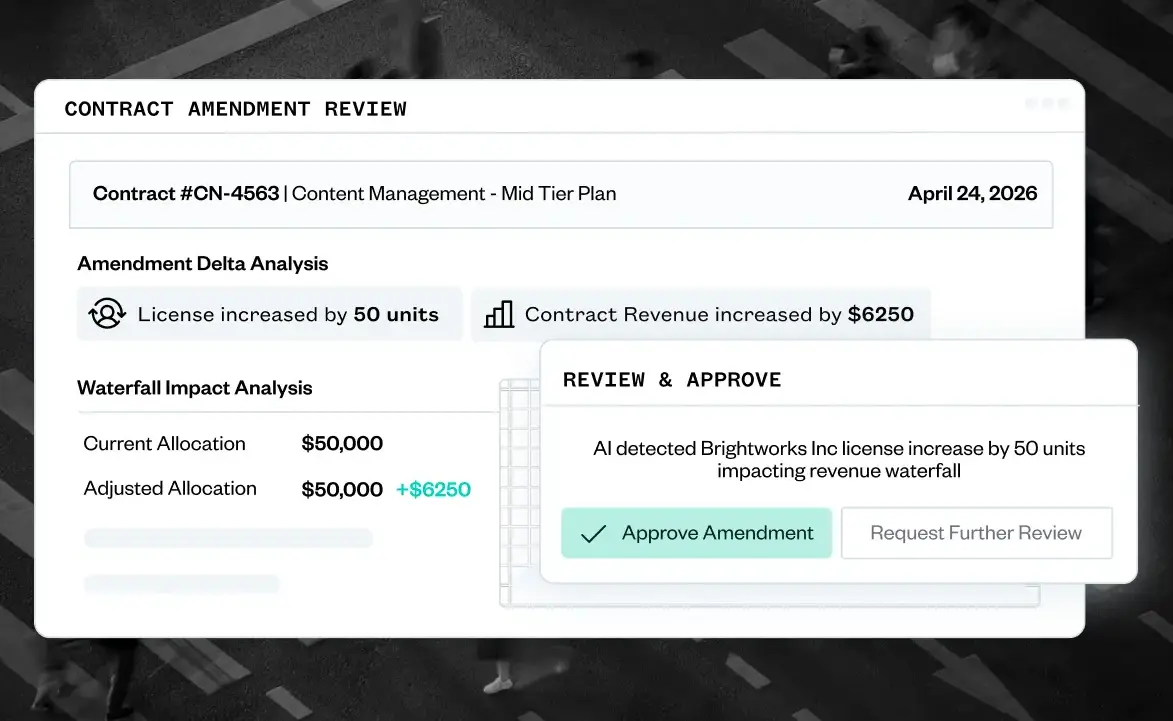The height and width of the screenshot is (721, 1173).
Task: Click the license user-refresh icon
Action: pyautogui.click(x=108, y=314)
